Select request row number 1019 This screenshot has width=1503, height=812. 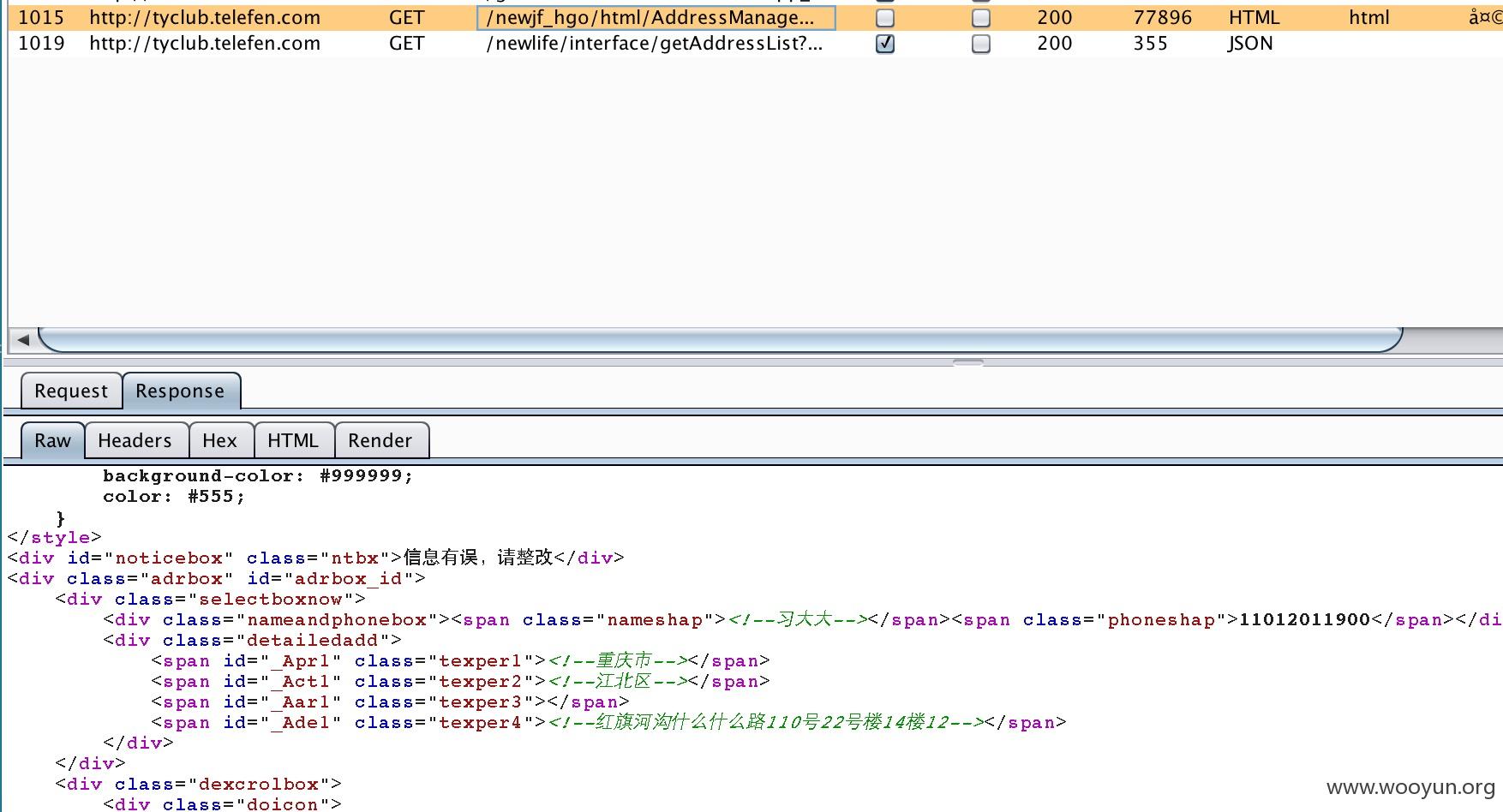pos(41,44)
